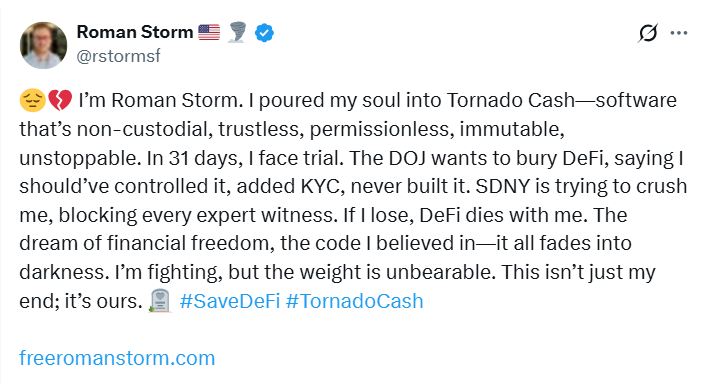Open Roman Storm's profile picture
710x384 pixels.
click(x=43, y=45)
